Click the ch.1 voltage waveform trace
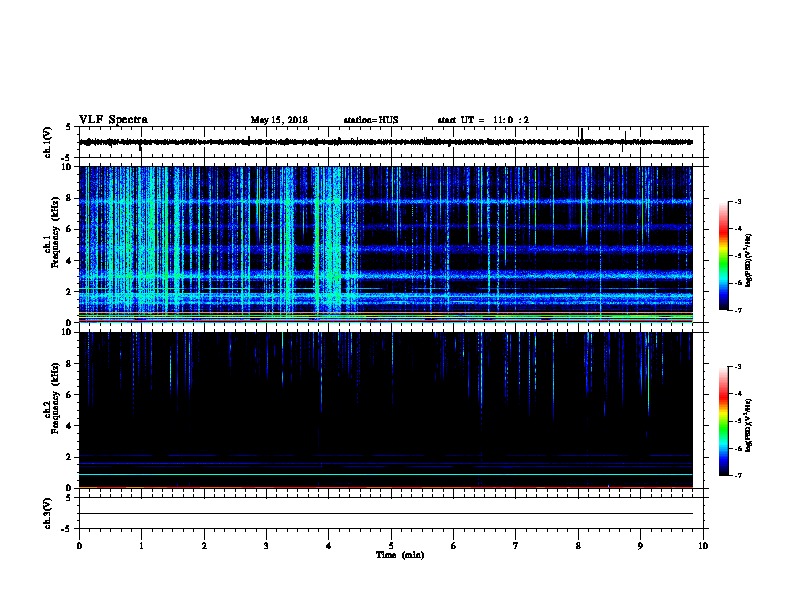Viewport: 792px width, 612px height. 386,142
